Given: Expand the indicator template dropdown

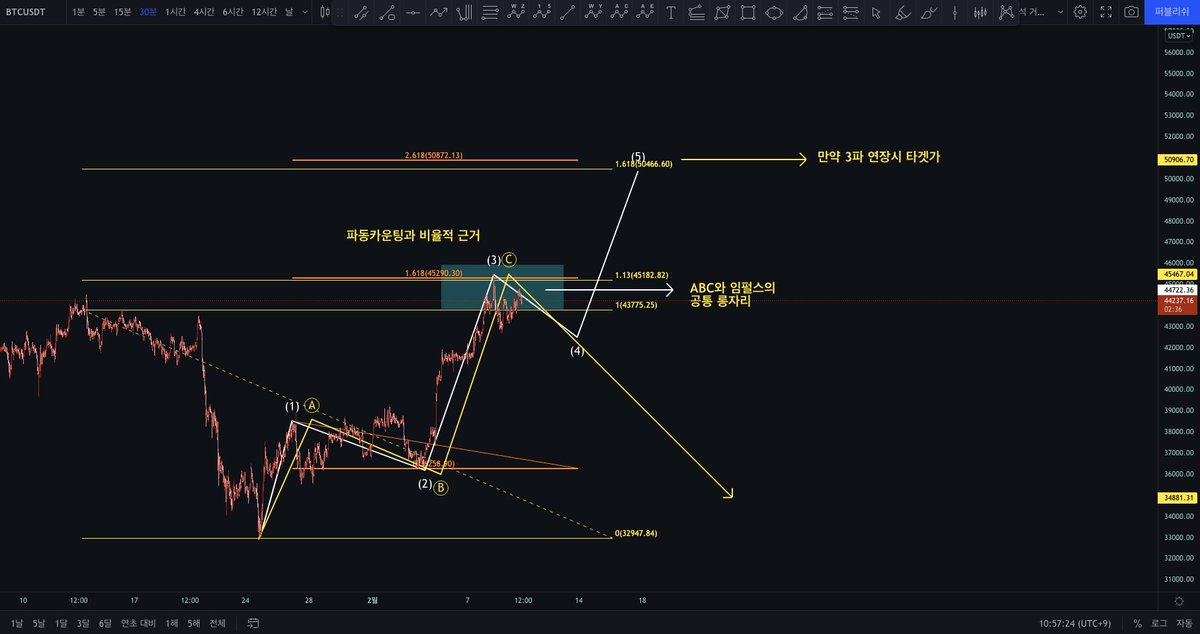Looking at the screenshot, I should tap(1060, 13).
